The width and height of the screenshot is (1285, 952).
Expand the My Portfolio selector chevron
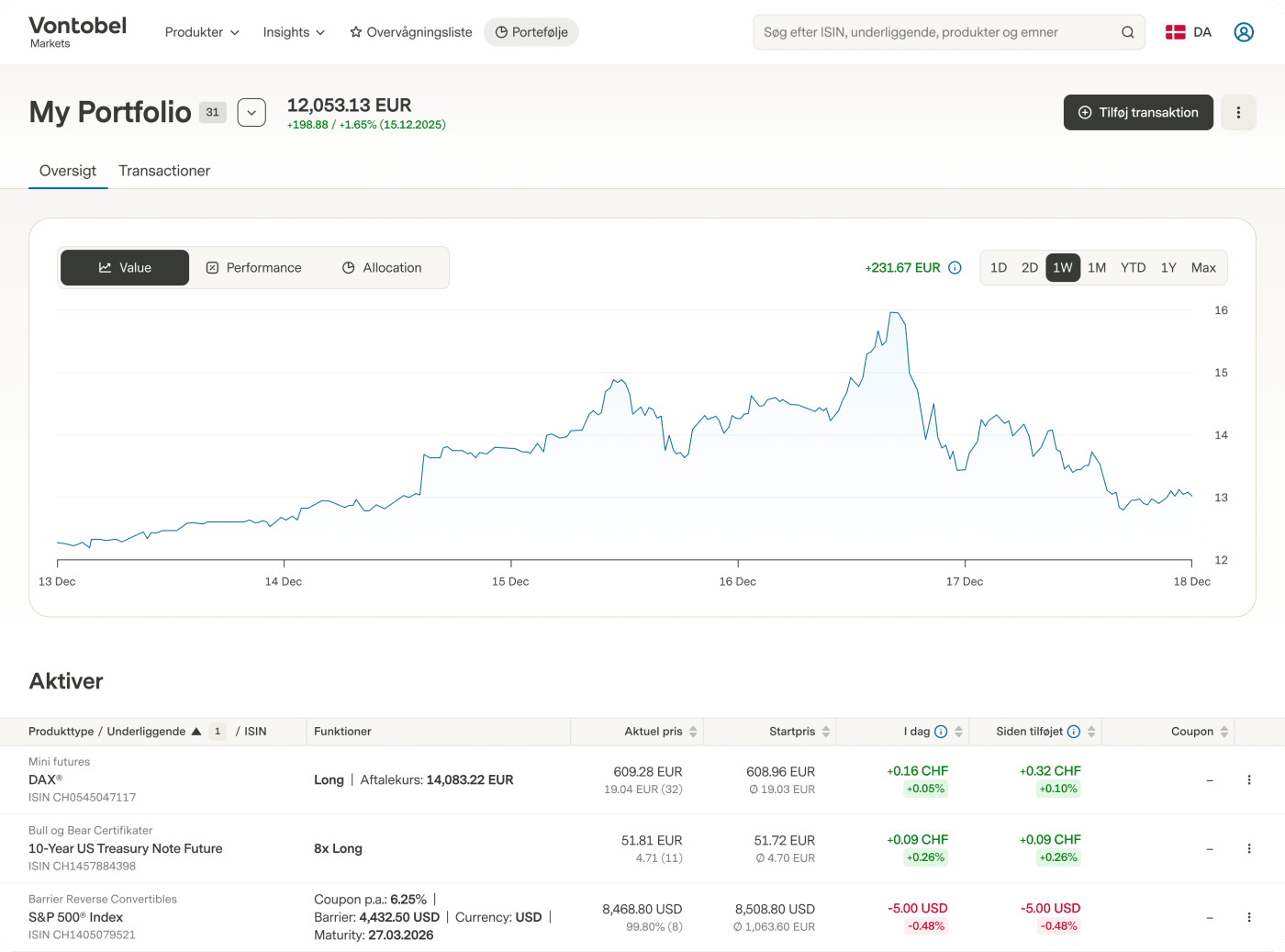click(251, 113)
